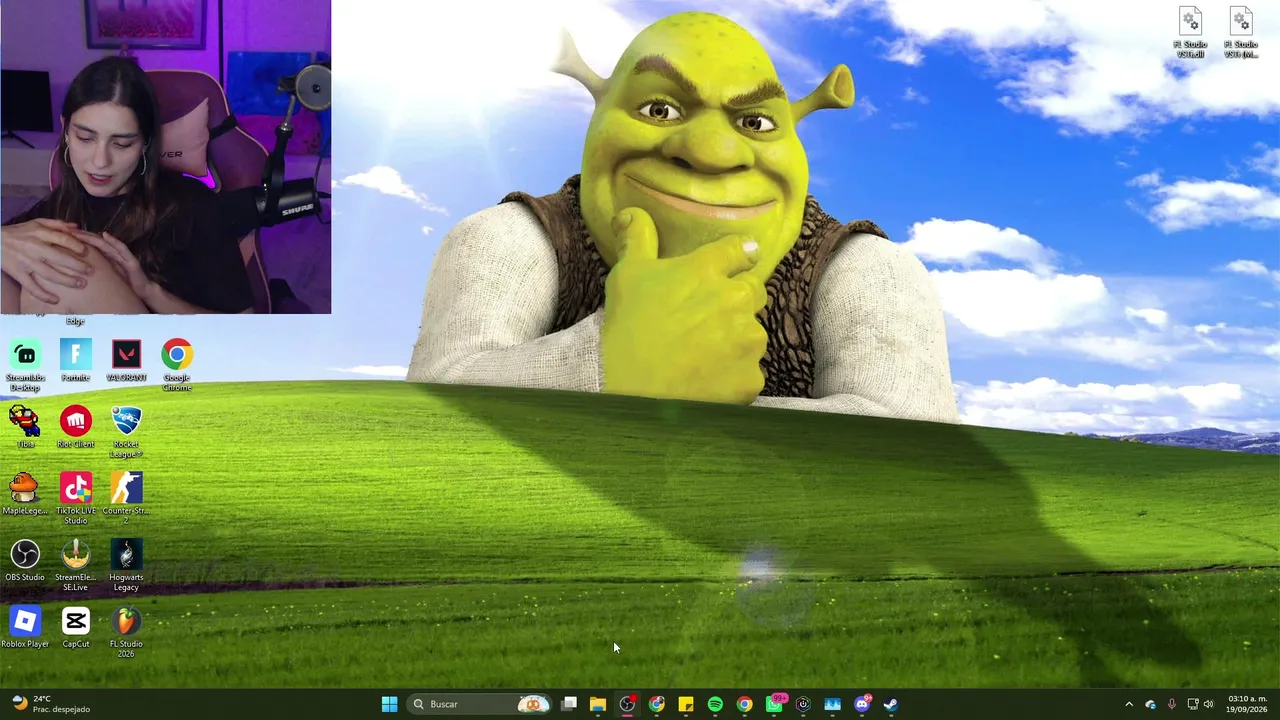Open the blue app left of Discord
The image size is (1280, 720).
coord(832,704)
